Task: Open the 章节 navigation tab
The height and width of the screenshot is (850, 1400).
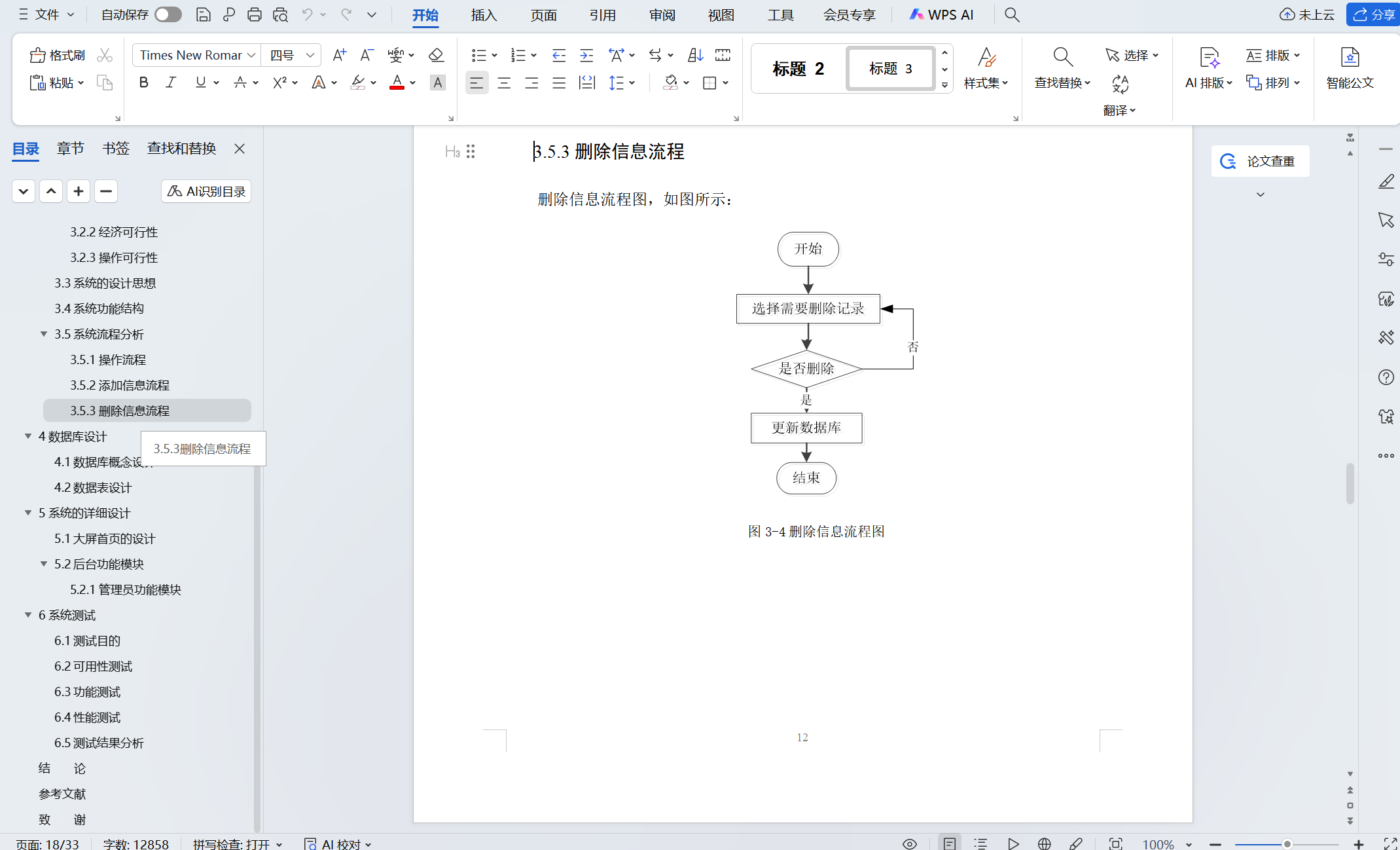Action: (x=70, y=149)
